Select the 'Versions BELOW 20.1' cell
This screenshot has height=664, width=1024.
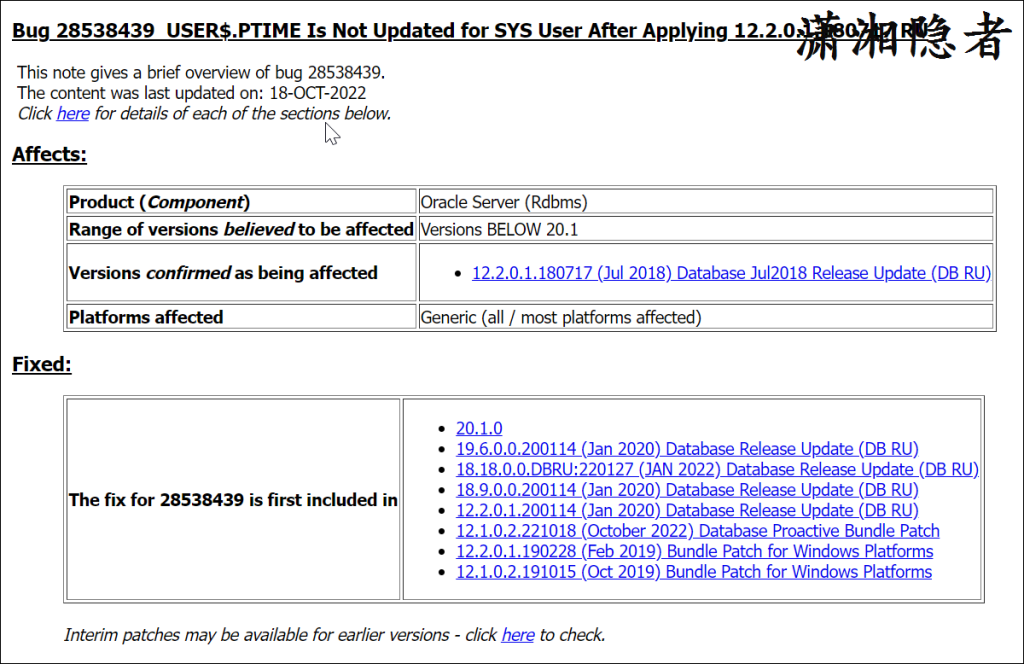(x=706, y=230)
